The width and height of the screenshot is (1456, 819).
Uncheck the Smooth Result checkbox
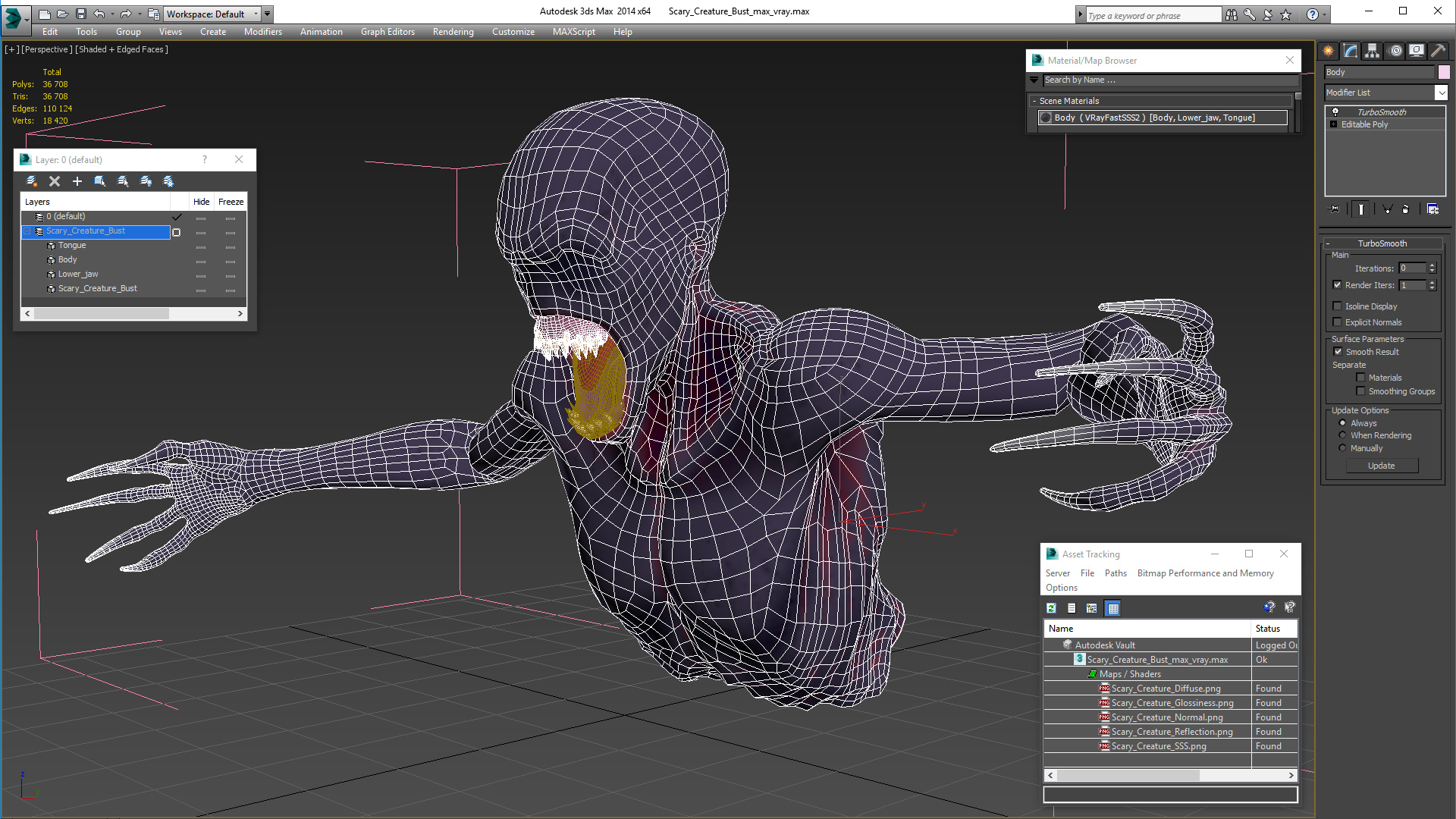tap(1338, 352)
